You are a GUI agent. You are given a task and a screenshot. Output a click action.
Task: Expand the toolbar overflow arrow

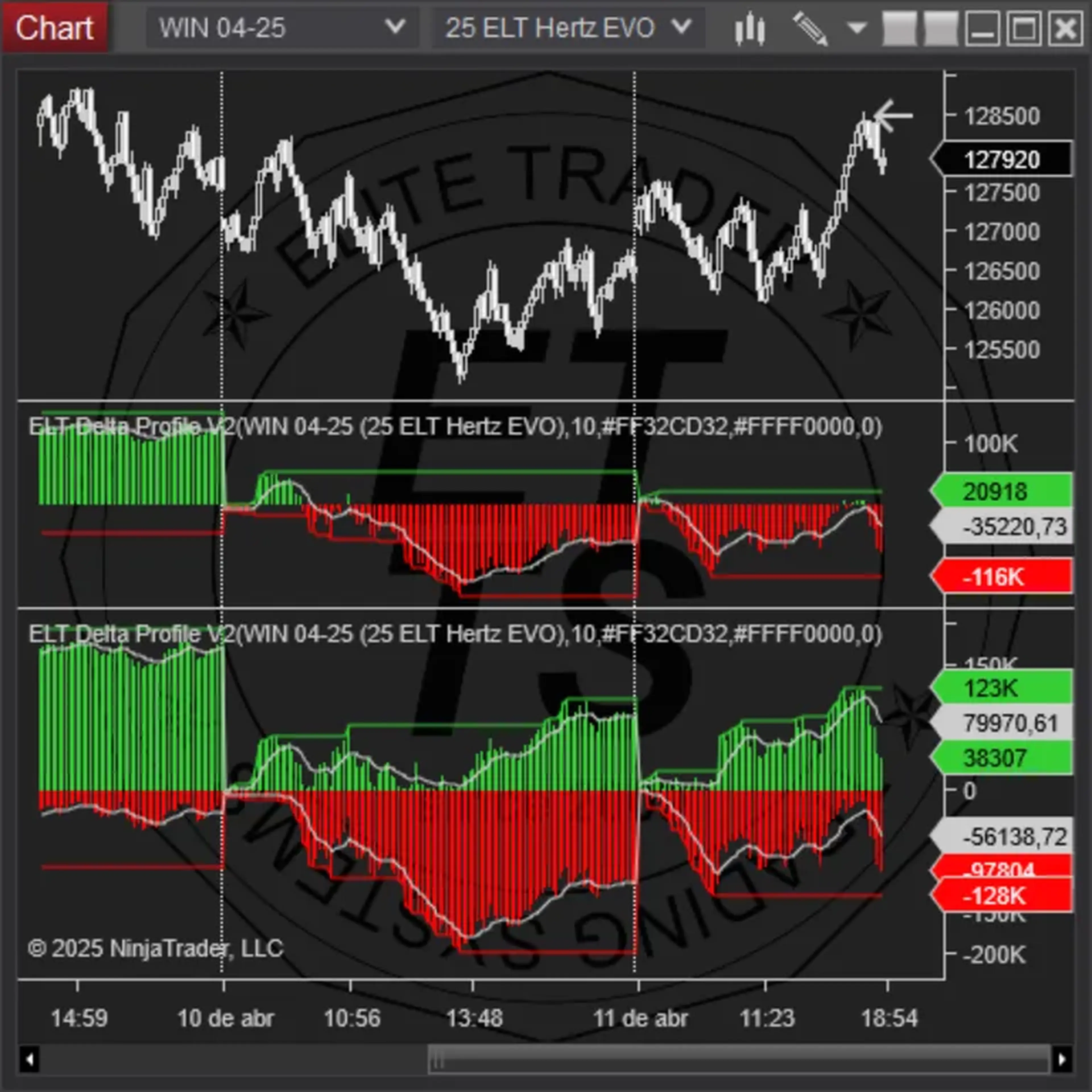pos(857,28)
